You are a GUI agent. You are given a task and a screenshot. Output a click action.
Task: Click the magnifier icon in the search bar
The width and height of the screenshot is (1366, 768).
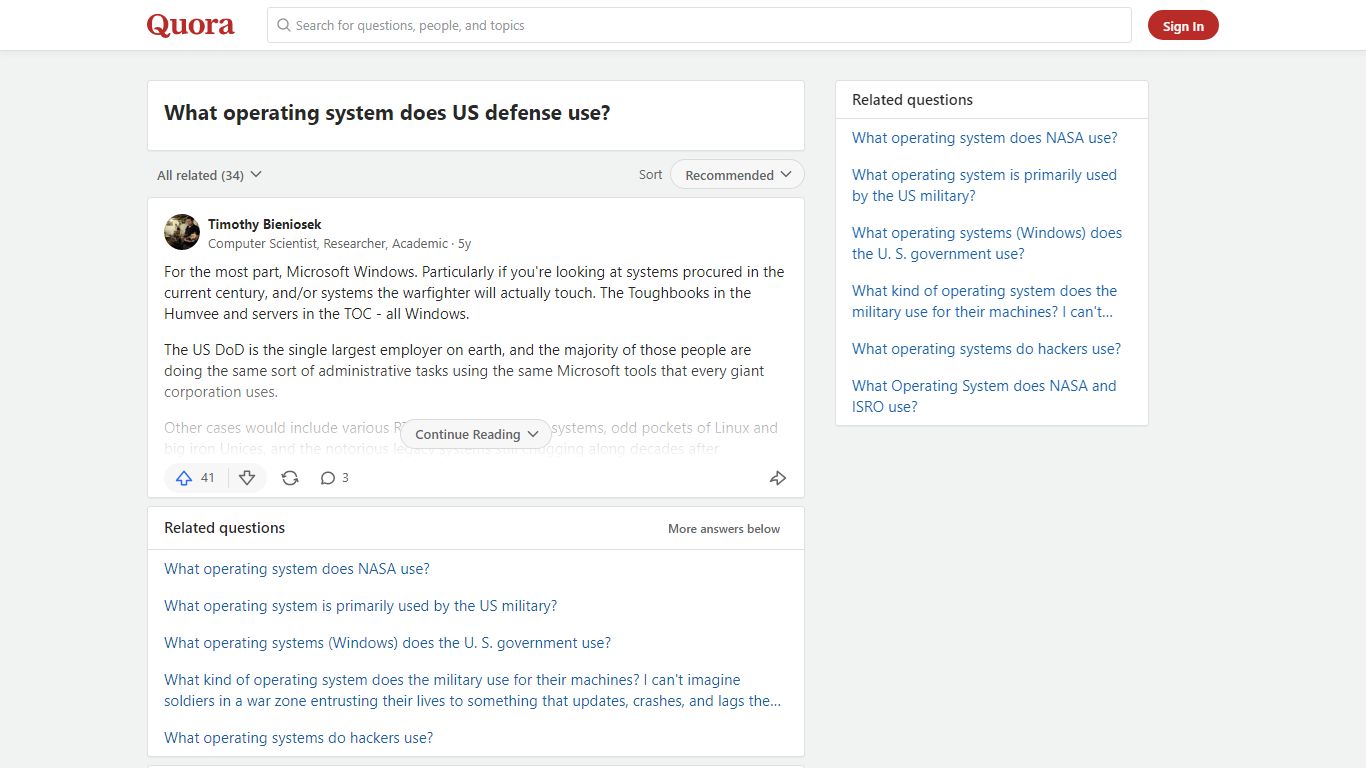284,25
